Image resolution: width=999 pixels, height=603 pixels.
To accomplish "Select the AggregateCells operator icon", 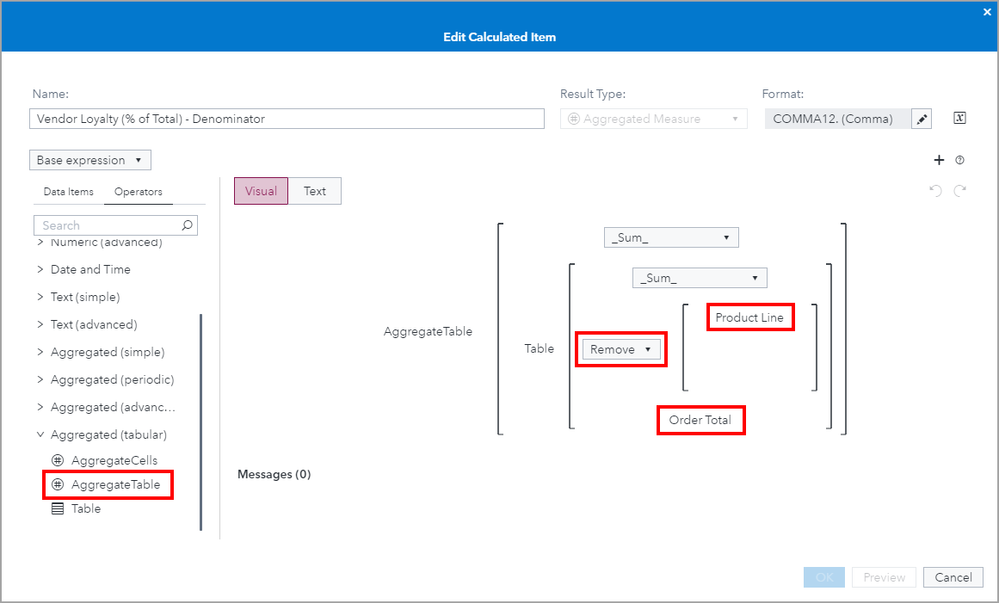I will click(57, 460).
